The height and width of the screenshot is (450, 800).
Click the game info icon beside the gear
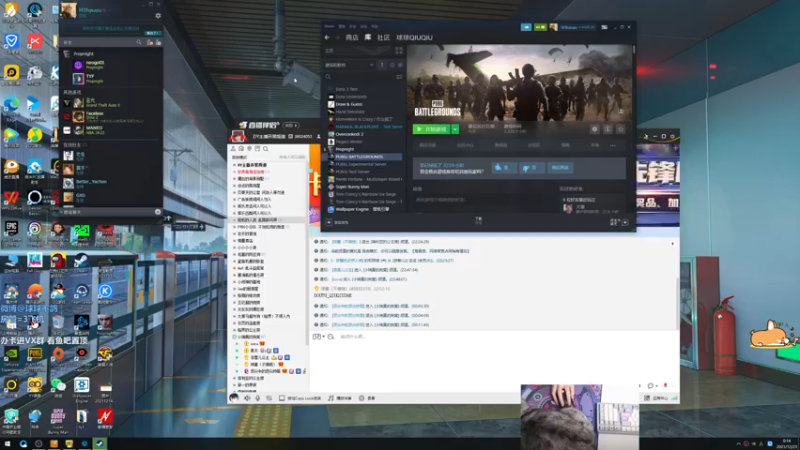(608, 130)
